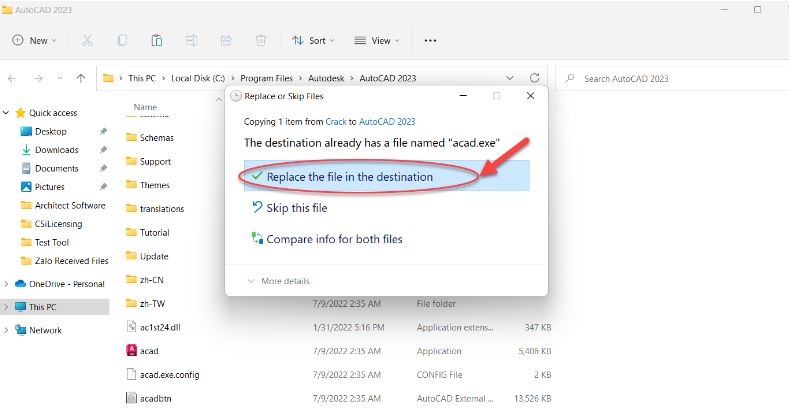Go up one folder level
The width and height of the screenshot is (789, 408).
click(81, 78)
